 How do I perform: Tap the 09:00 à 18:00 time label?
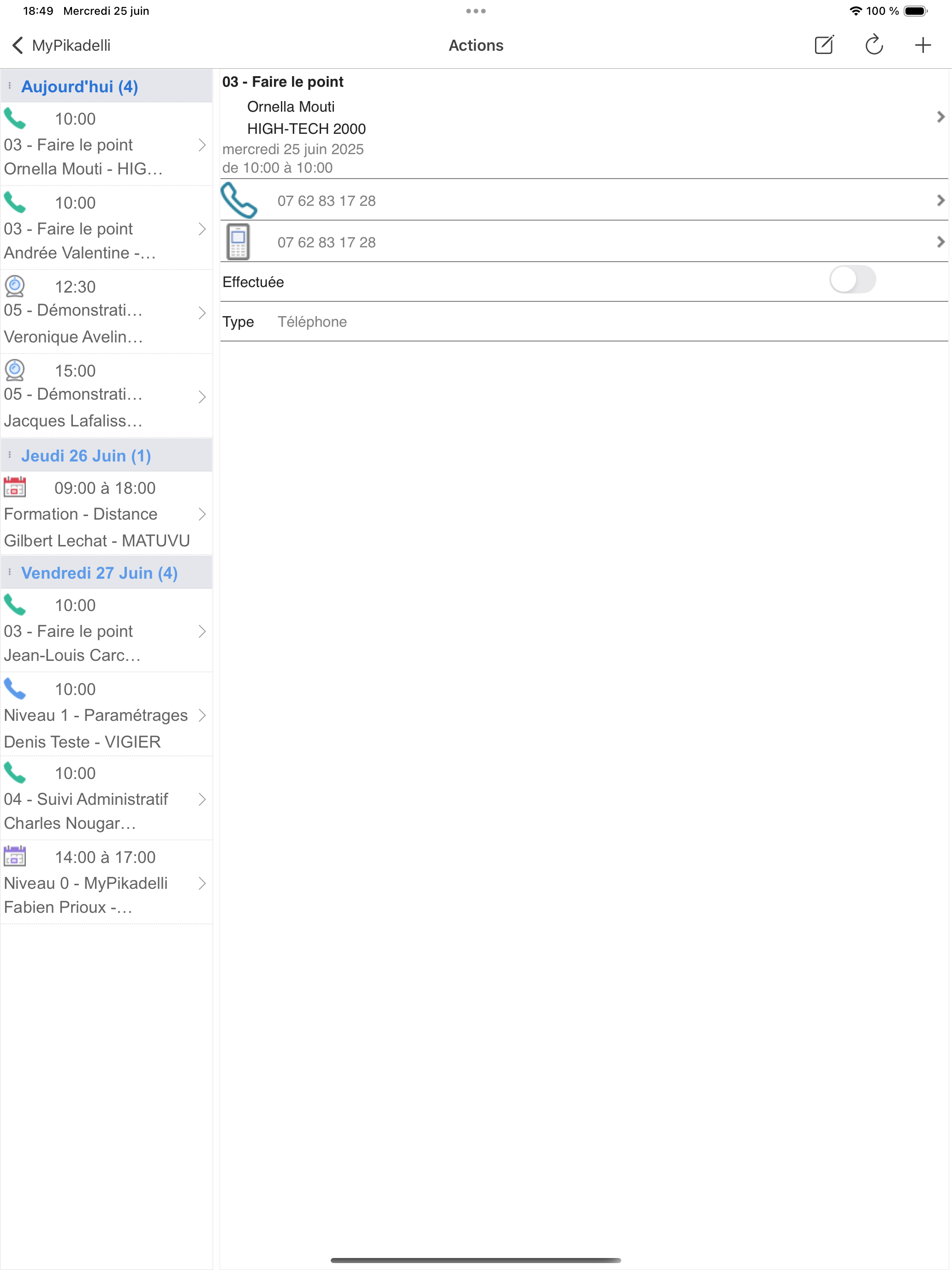pyautogui.click(x=105, y=488)
